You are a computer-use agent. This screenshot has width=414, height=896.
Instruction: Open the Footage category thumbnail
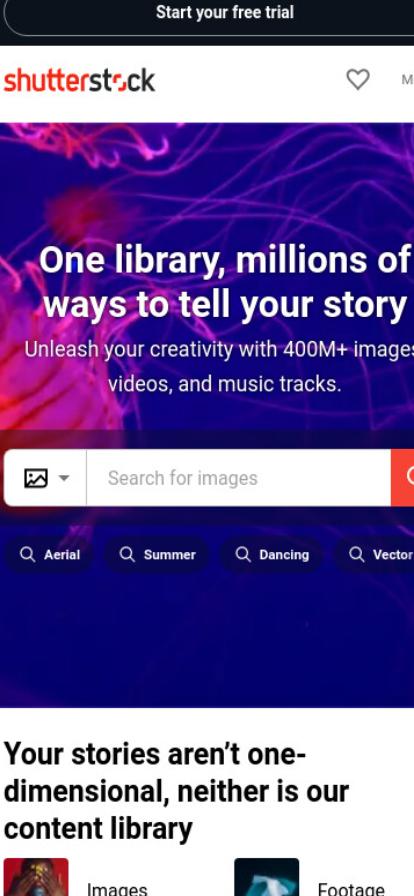[266, 877]
